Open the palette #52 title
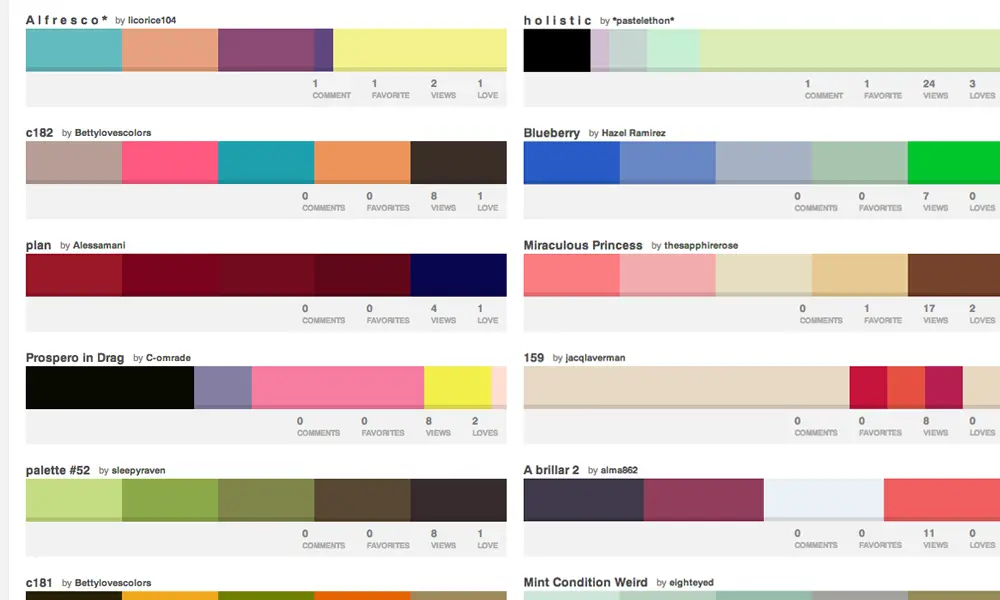The height and width of the screenshot is (600, 1000). (58, 470)
